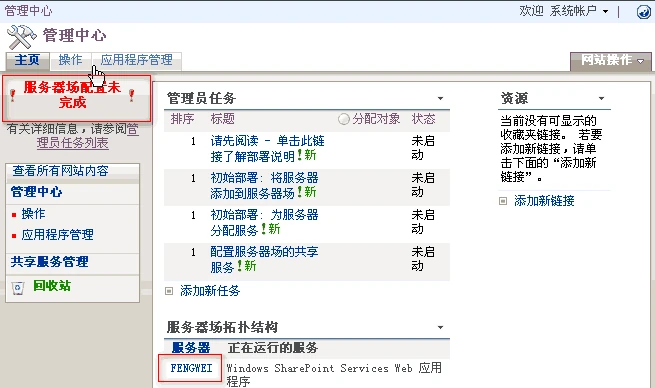Click the hammer and wrench logo beside 管理中心

point(22,37)
